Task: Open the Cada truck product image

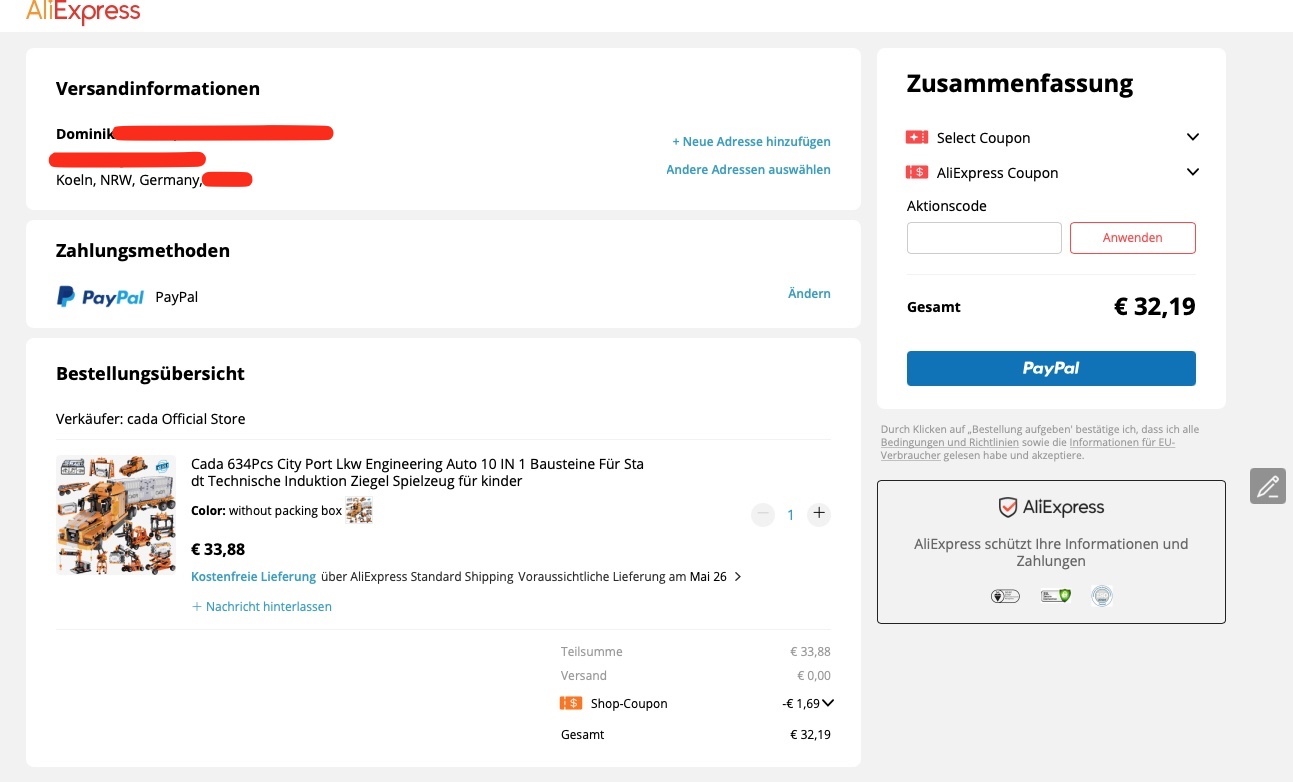Action: [x=116, y=514]
